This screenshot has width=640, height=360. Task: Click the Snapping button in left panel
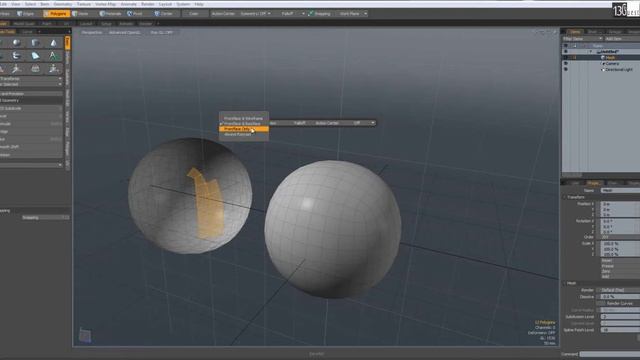pyautogui.click(x=45, y=218)
